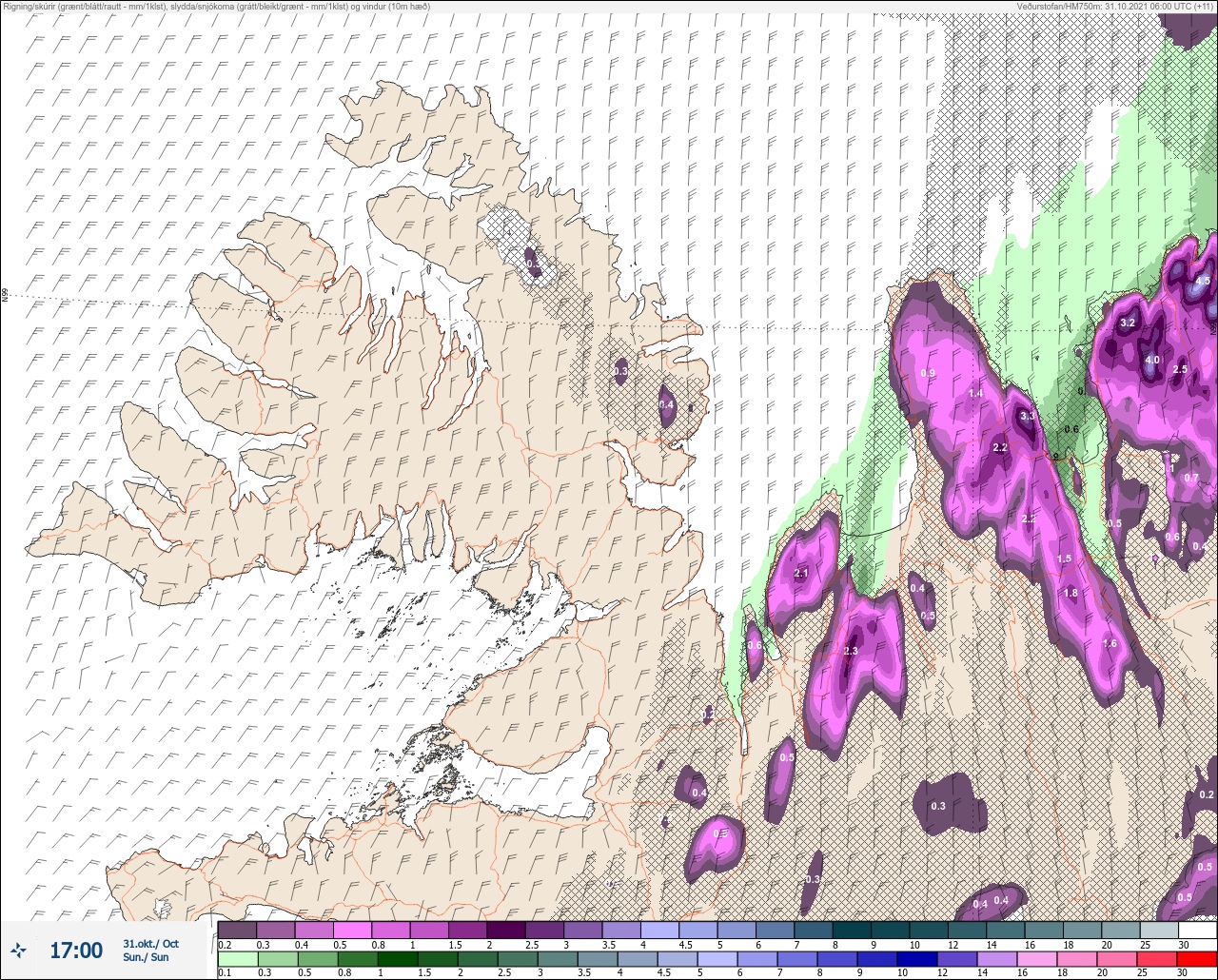Click the N99 latitude label at map edge
This screenshot has width=1218, height=980.
coord(5,296)
